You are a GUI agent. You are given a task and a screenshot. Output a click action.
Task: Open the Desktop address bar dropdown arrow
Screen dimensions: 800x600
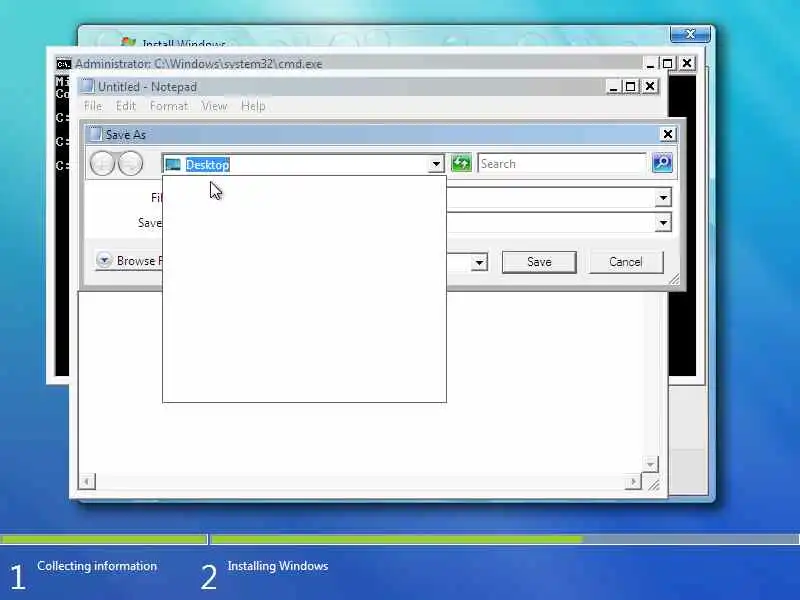436,164
